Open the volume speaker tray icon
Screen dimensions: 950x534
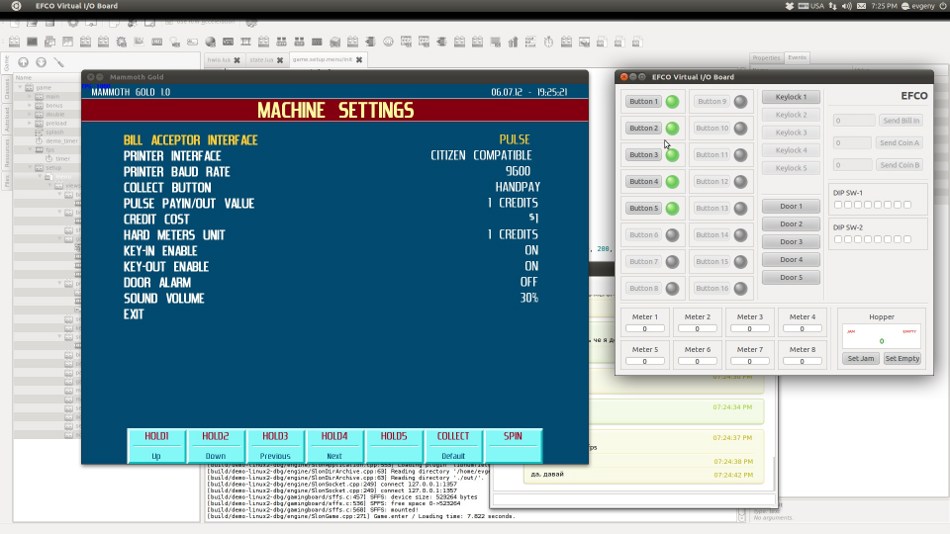coord(847,6)
